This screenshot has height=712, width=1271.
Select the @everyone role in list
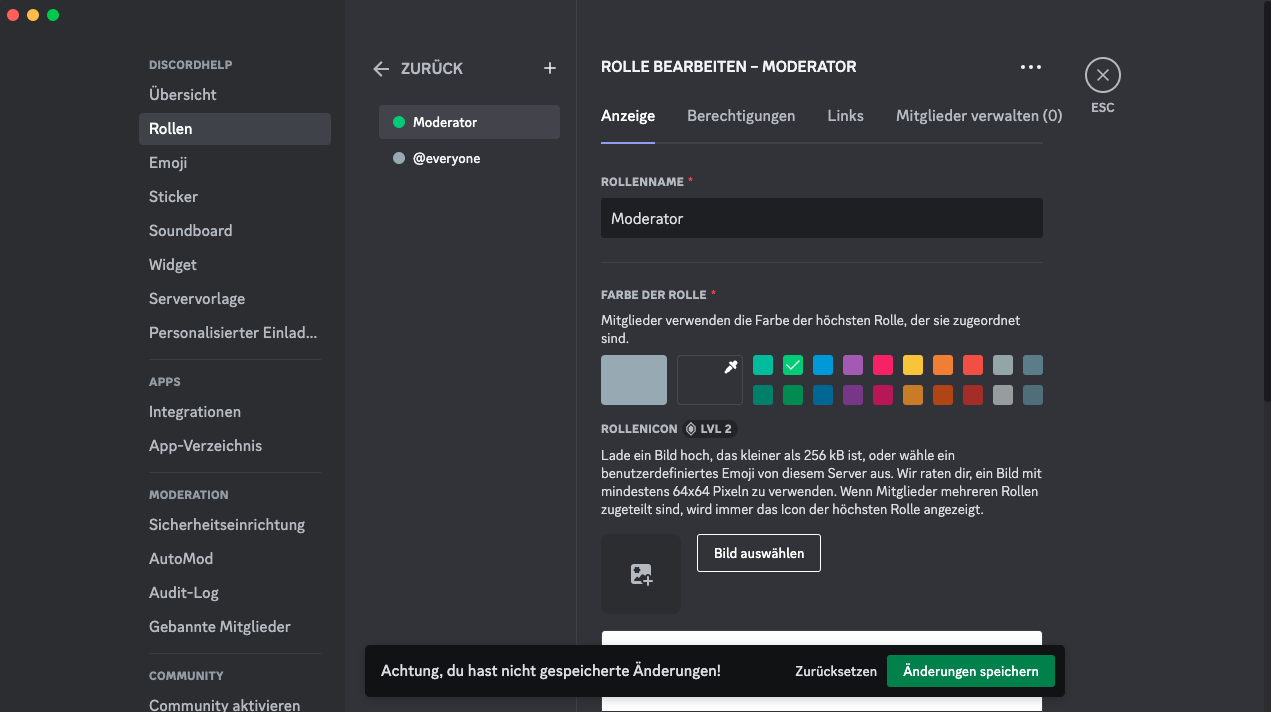(x=469, y=158)
